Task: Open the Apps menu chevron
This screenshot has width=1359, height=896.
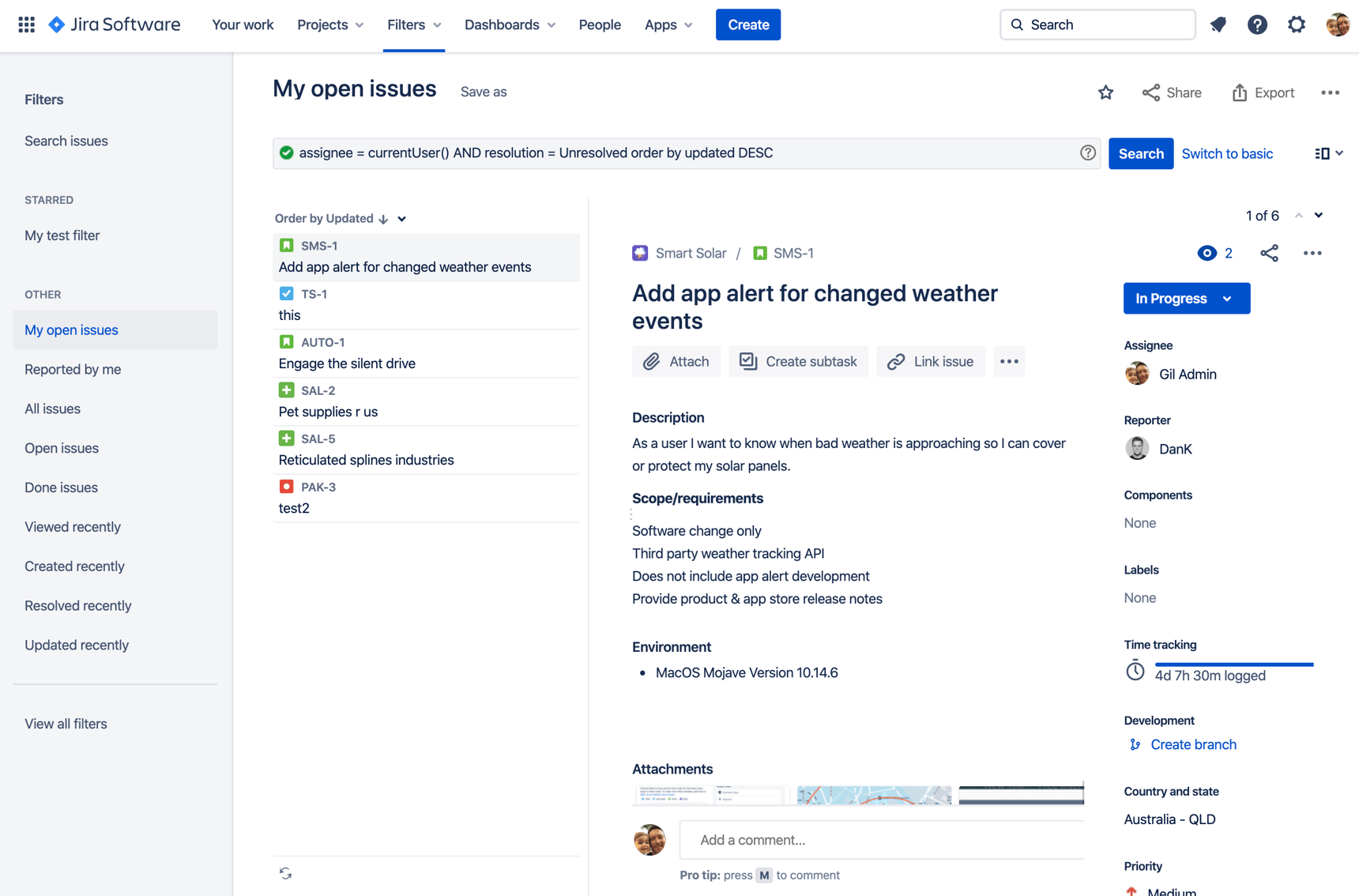Action: 686,24
